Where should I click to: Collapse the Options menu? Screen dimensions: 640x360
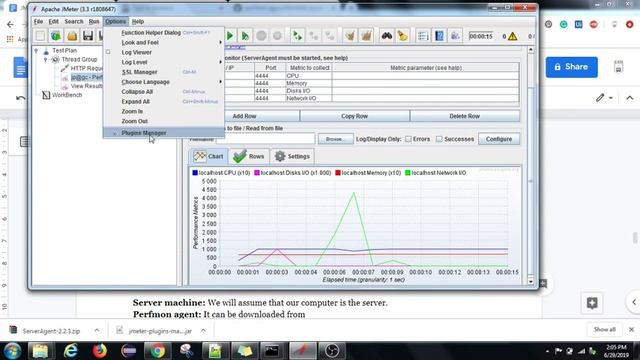pyautogui.click(x=116, y=21)
